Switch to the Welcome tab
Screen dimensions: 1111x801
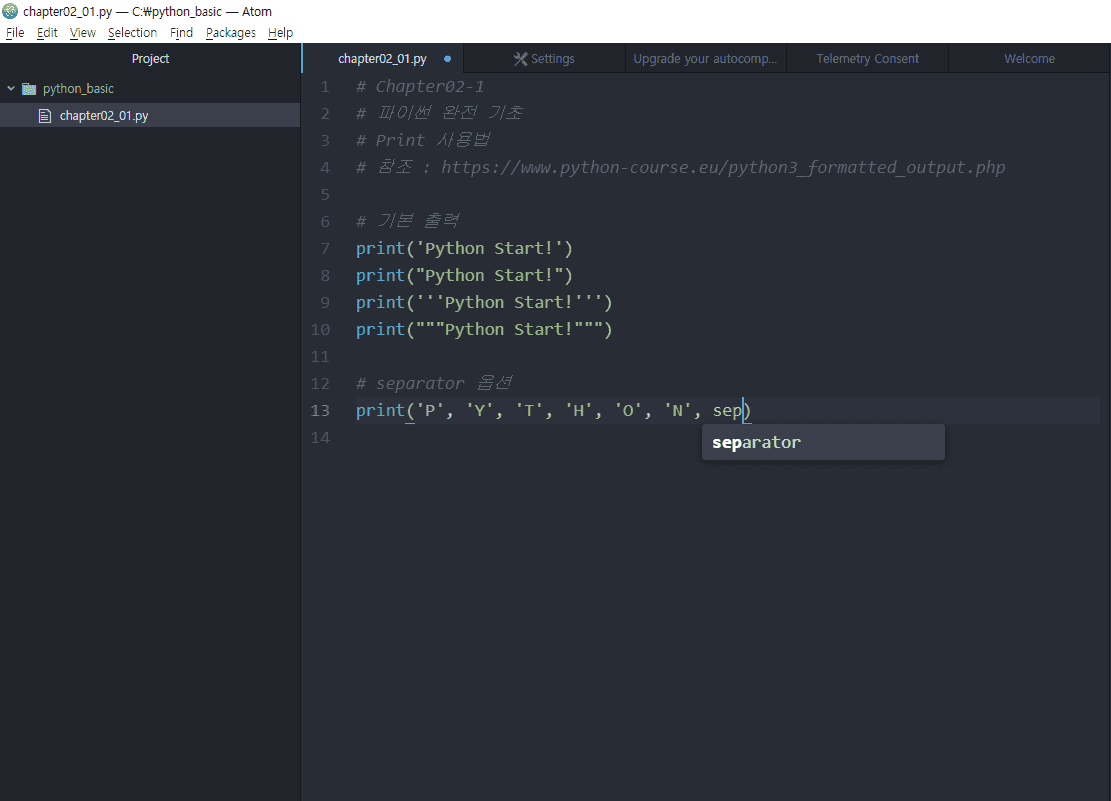1029,59
